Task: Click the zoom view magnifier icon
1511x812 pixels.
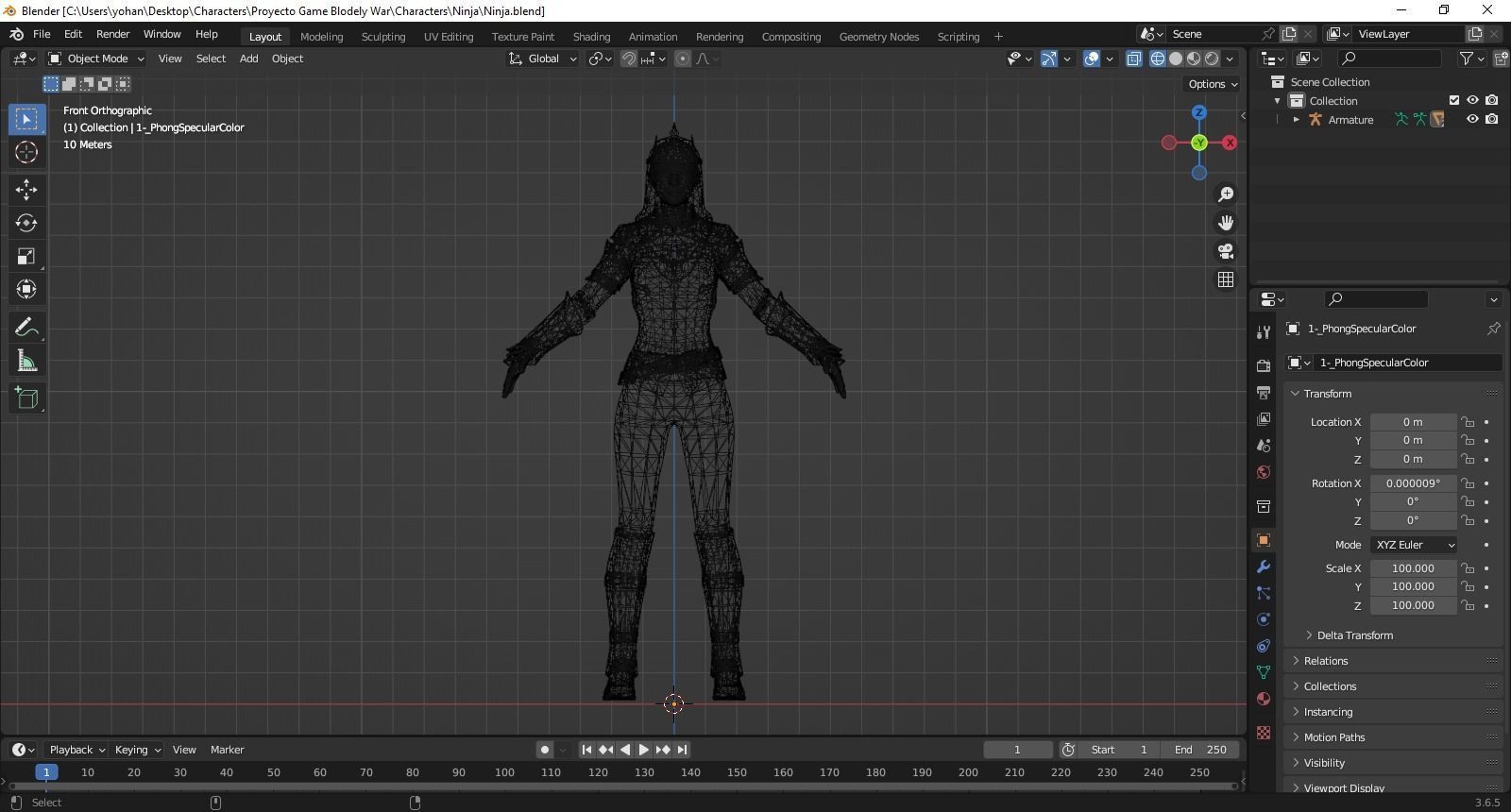Action: click(1226, 194)
